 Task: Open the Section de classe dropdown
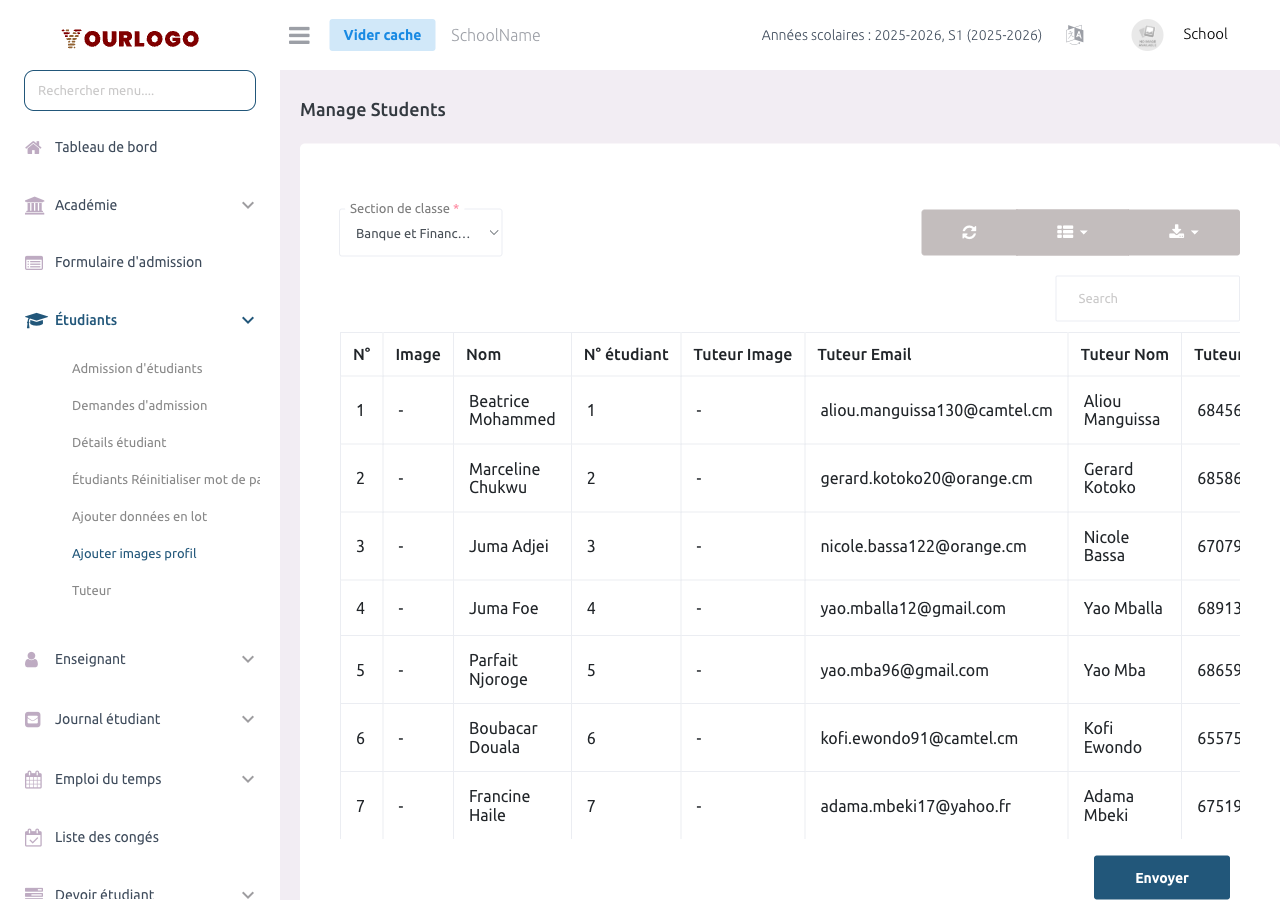(x=421, y=233)
